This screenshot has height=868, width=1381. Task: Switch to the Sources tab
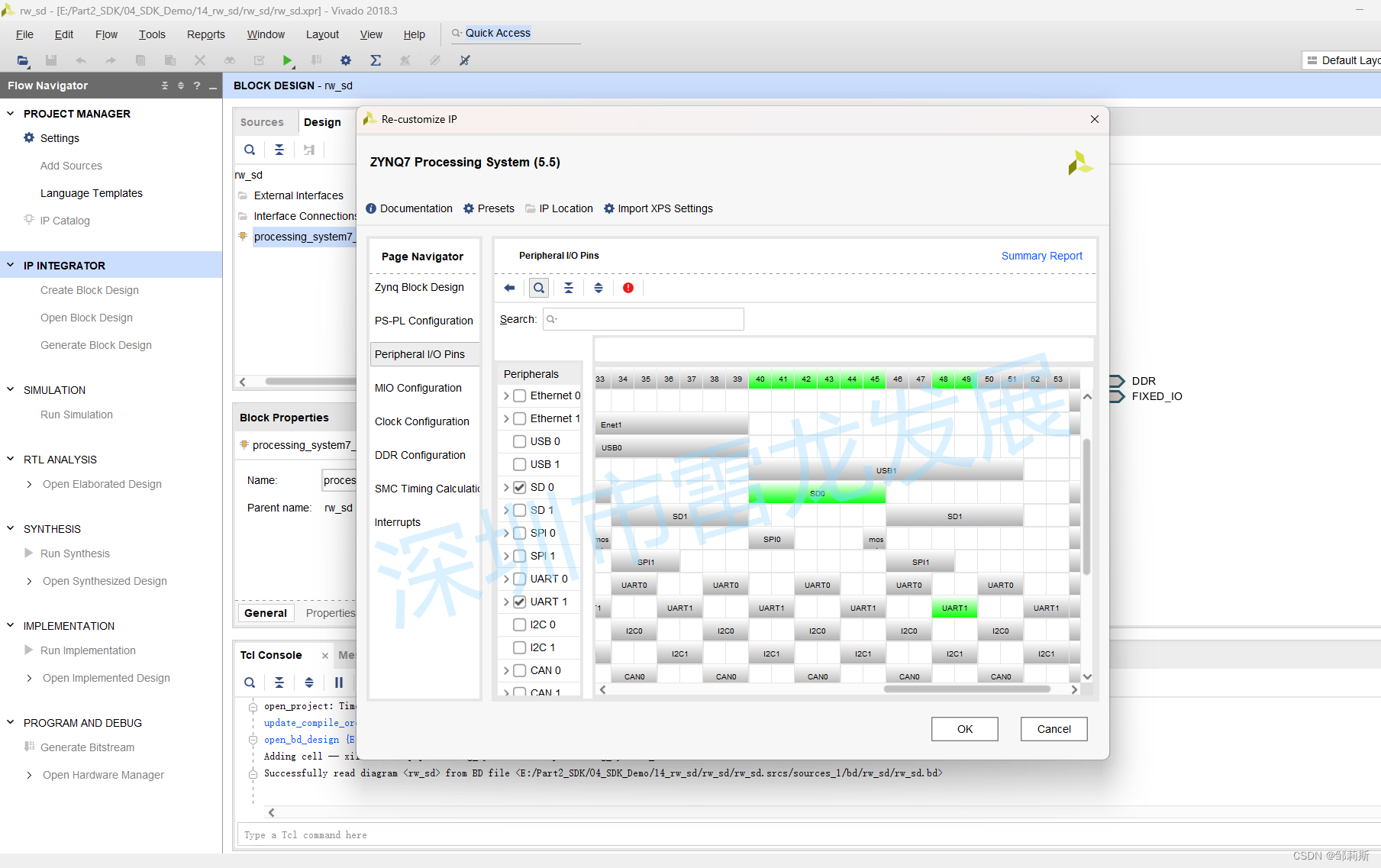coord(261,122)
